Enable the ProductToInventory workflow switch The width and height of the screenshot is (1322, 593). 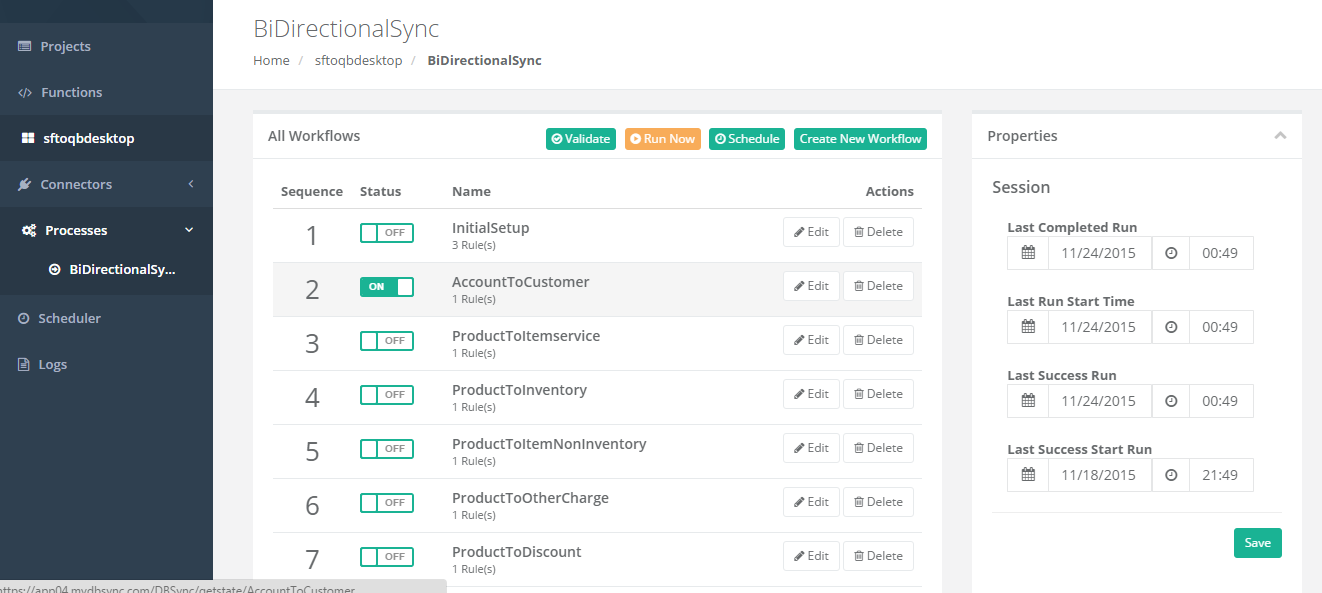(386, 395)
